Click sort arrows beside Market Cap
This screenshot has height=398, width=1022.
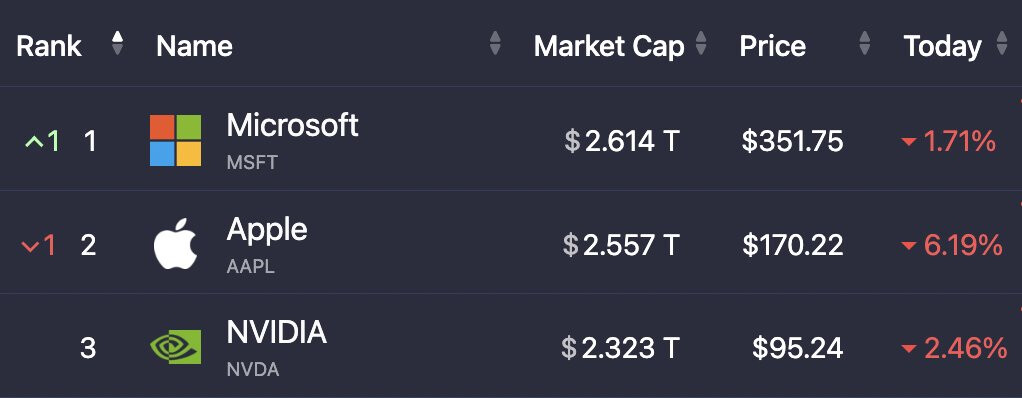701,43
